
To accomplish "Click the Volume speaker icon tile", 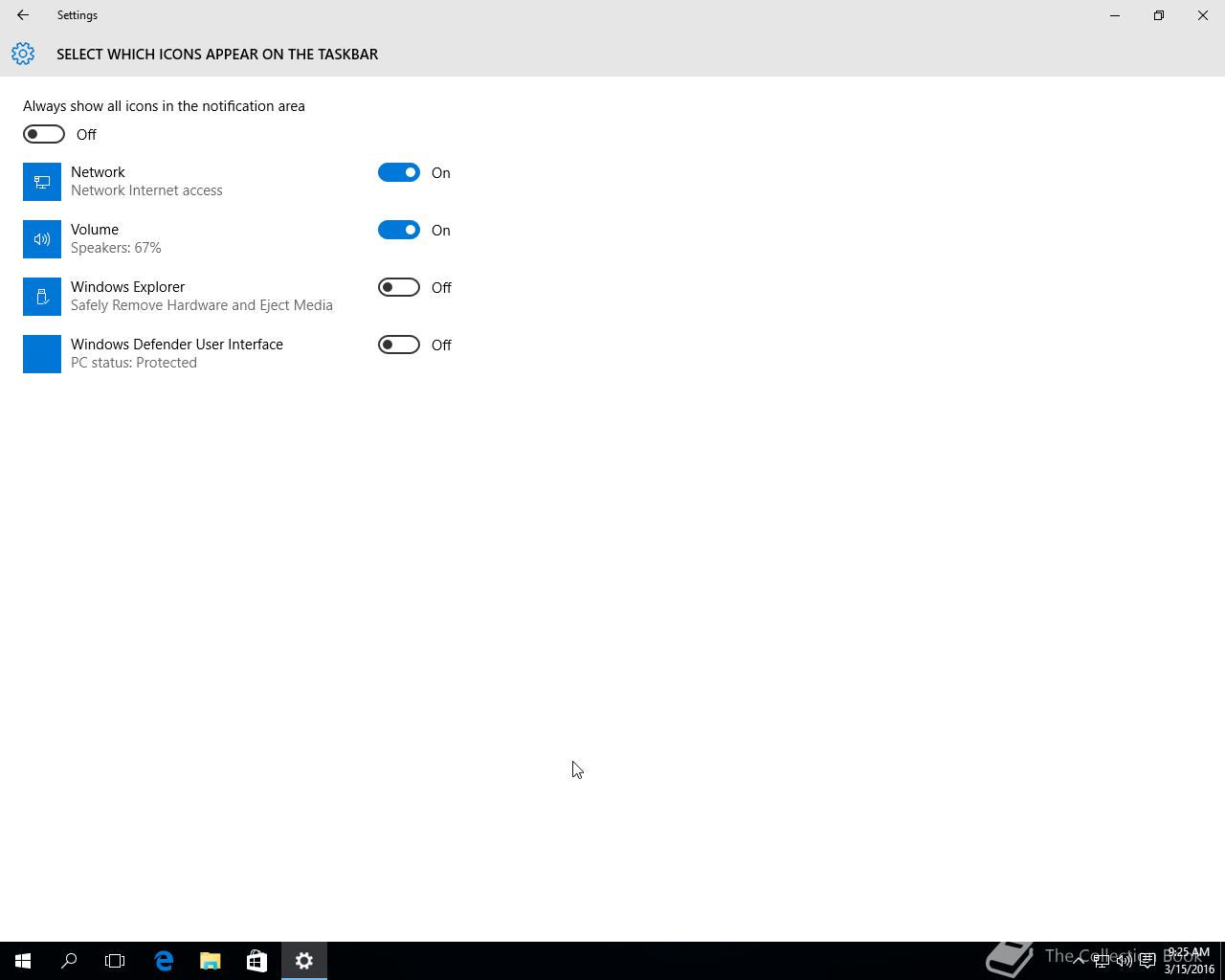I will [x=42, y=239].
